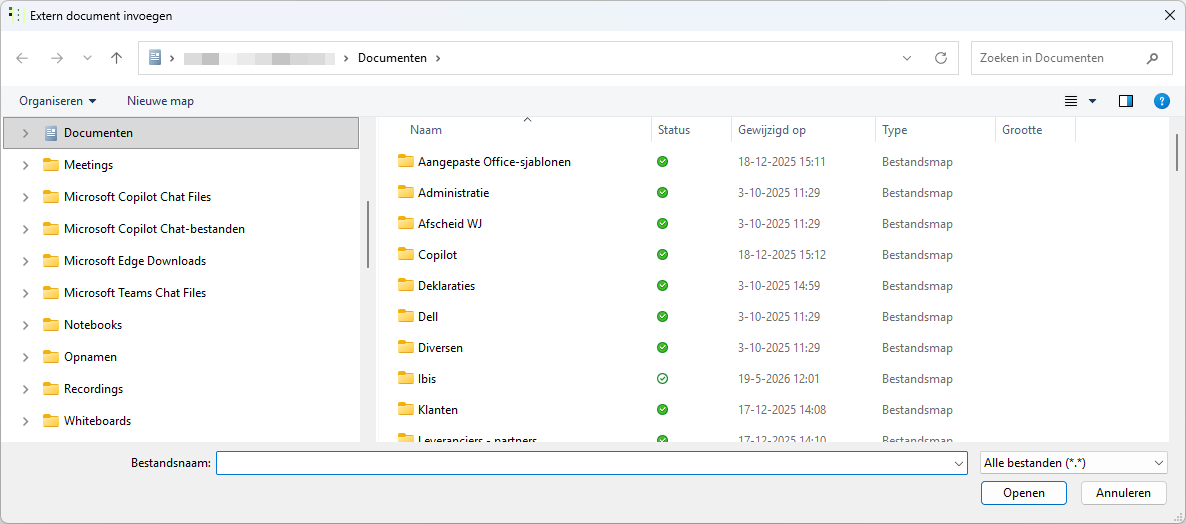The image size is (1186, 524).
Task: Click the Diversen folder icon
Action: pyautogui.click(x=406, y=347)
